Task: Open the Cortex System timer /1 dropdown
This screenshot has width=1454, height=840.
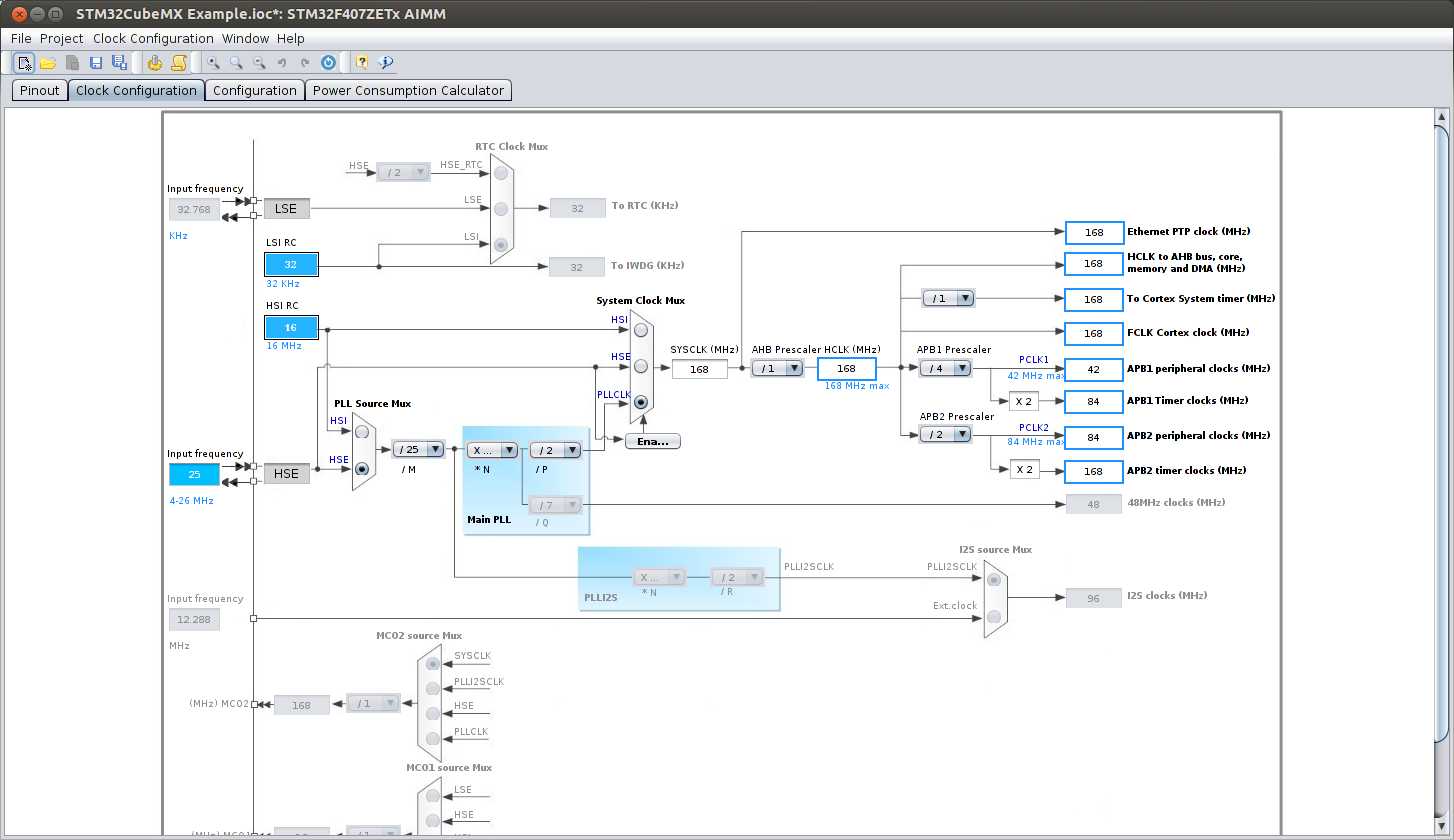Action: (948, 298)
